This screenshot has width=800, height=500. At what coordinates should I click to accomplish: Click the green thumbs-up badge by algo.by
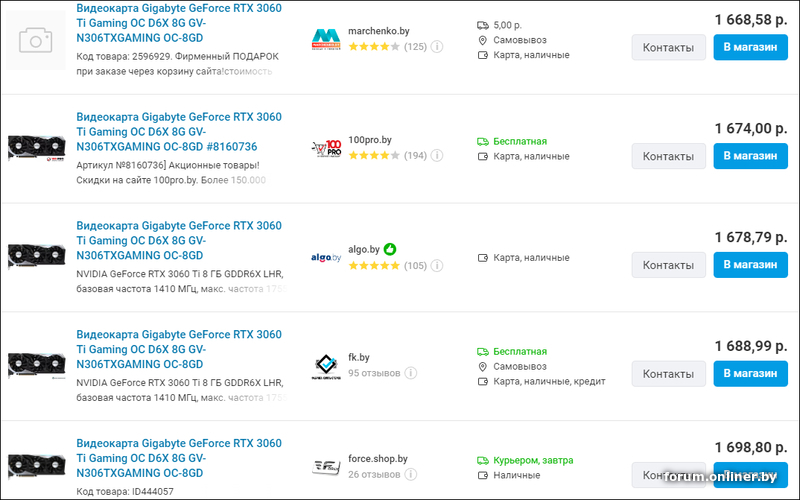tap(390, 249)
